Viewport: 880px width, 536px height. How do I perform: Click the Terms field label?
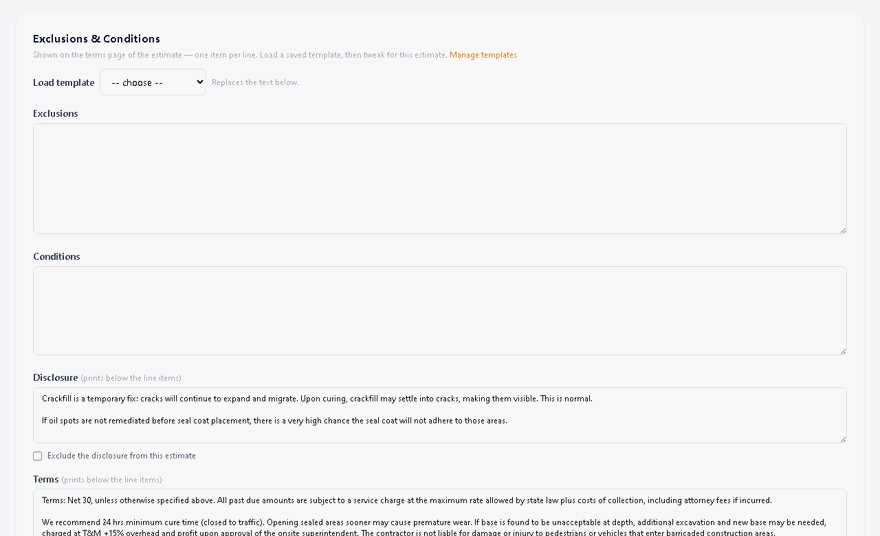point(45,479)
